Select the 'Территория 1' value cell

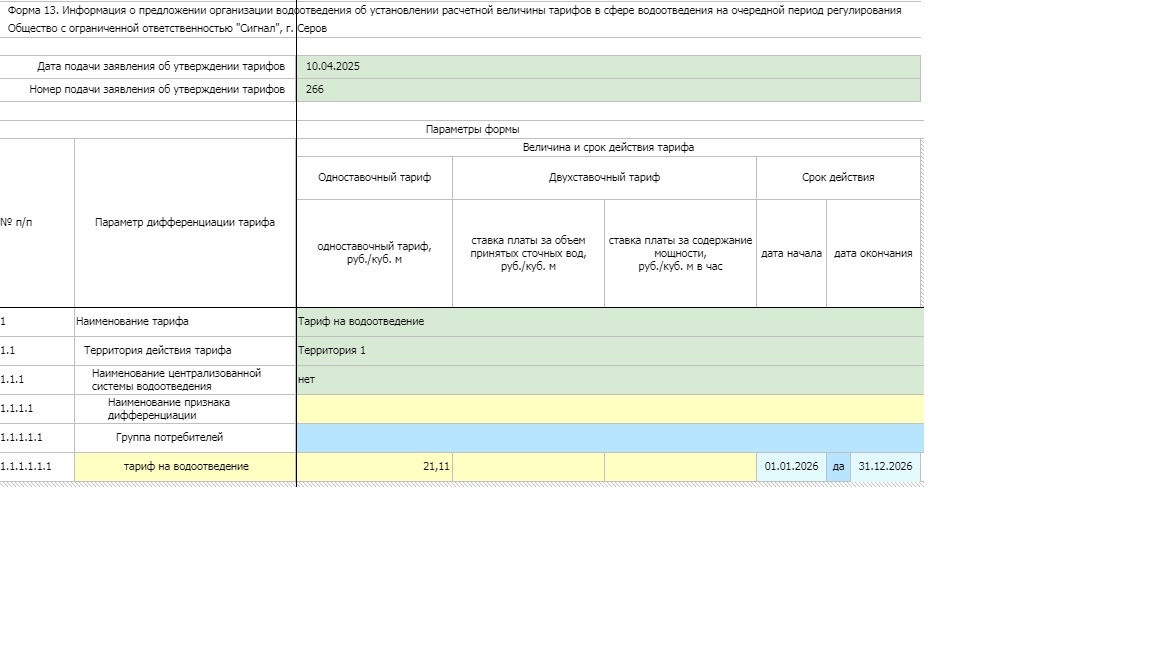[x=610, y=351]
